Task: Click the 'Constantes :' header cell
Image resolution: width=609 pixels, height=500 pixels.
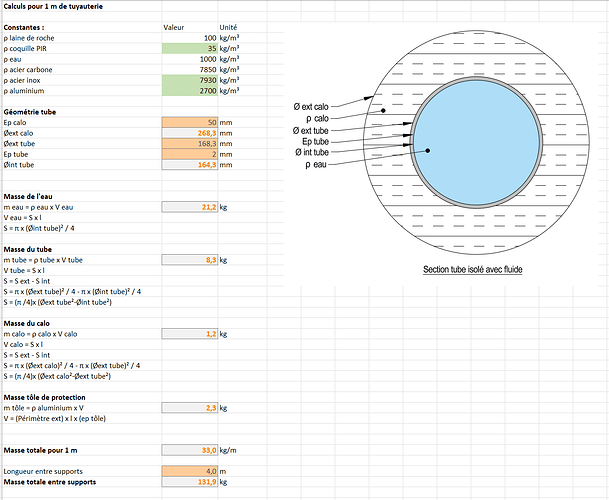Action: click(x=24, y=27)
